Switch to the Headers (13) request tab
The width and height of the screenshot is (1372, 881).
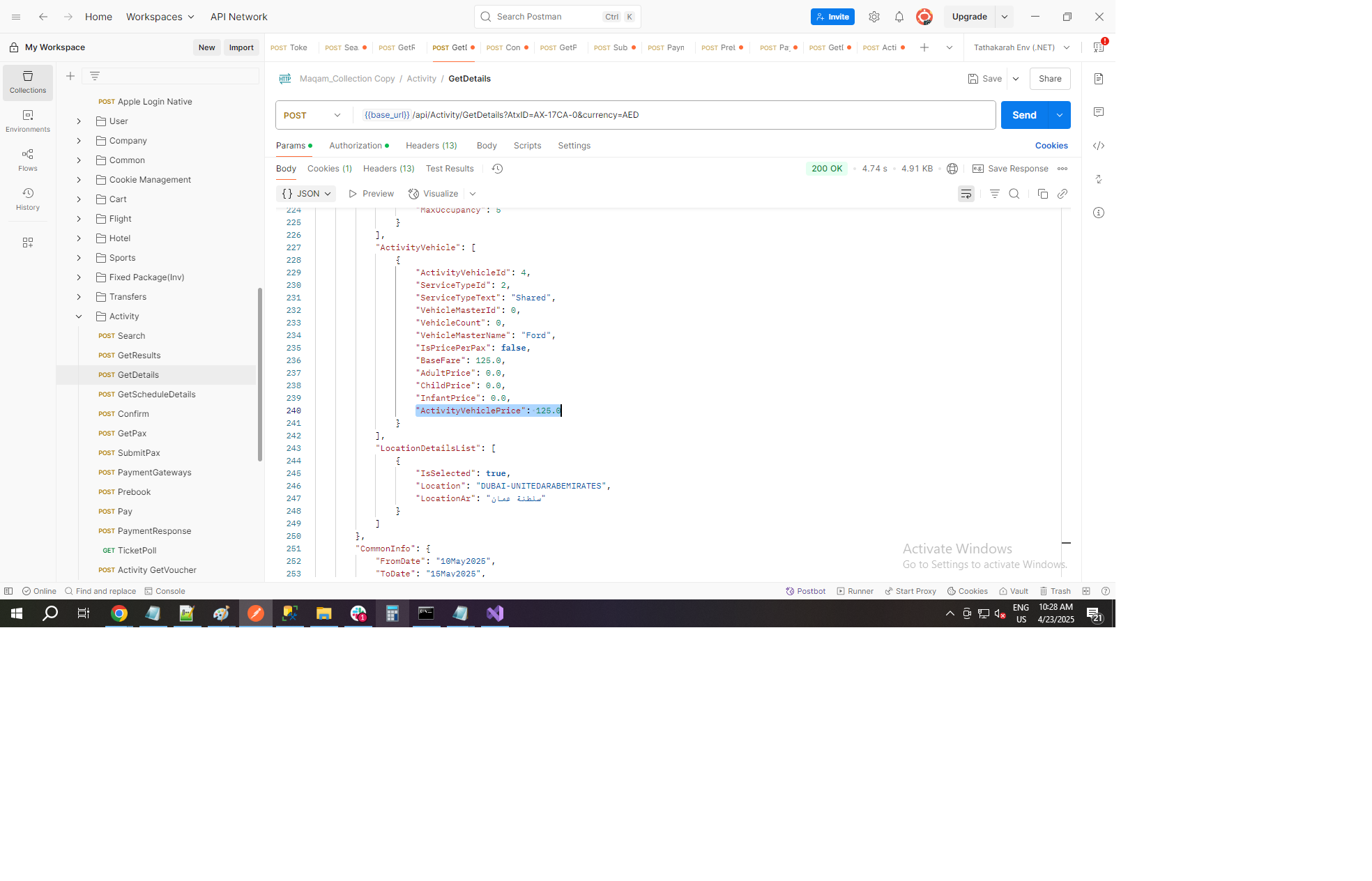click(431, 146)
